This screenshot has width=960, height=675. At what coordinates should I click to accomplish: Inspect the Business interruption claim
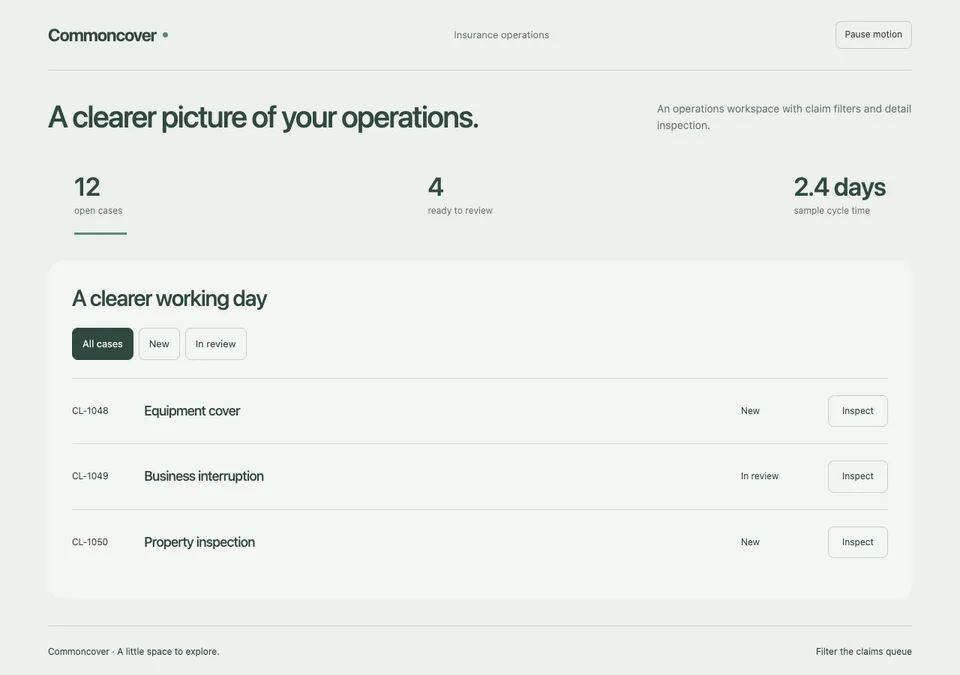click(x=858, y=476)
